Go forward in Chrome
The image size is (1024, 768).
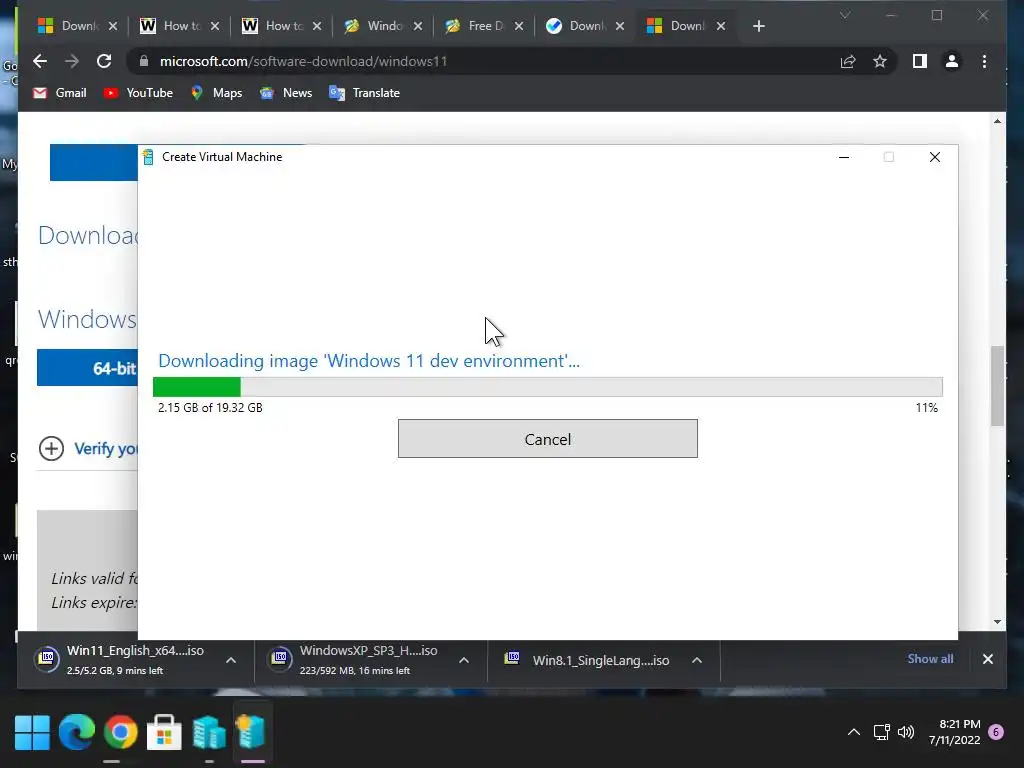click(x=72, y=61)
